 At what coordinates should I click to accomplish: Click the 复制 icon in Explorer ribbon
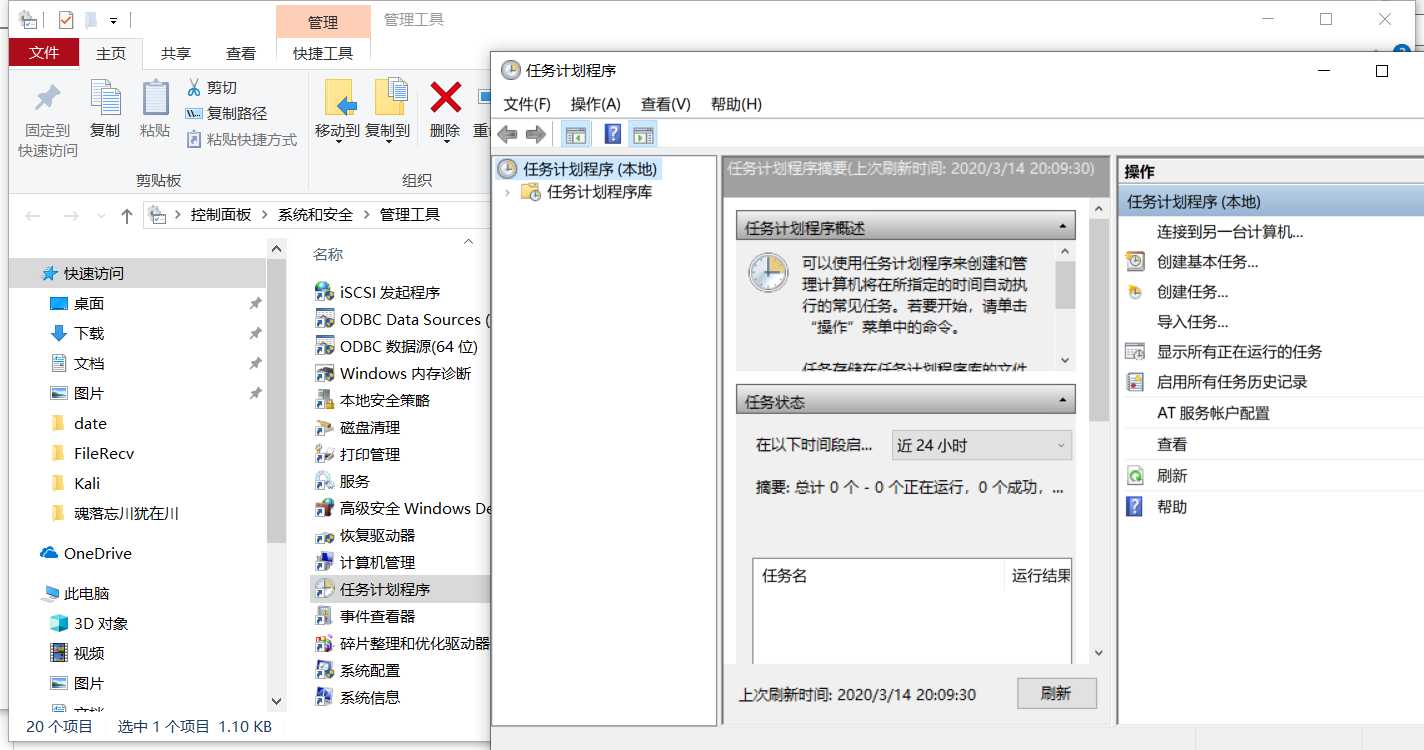click(x=105, y=98)
